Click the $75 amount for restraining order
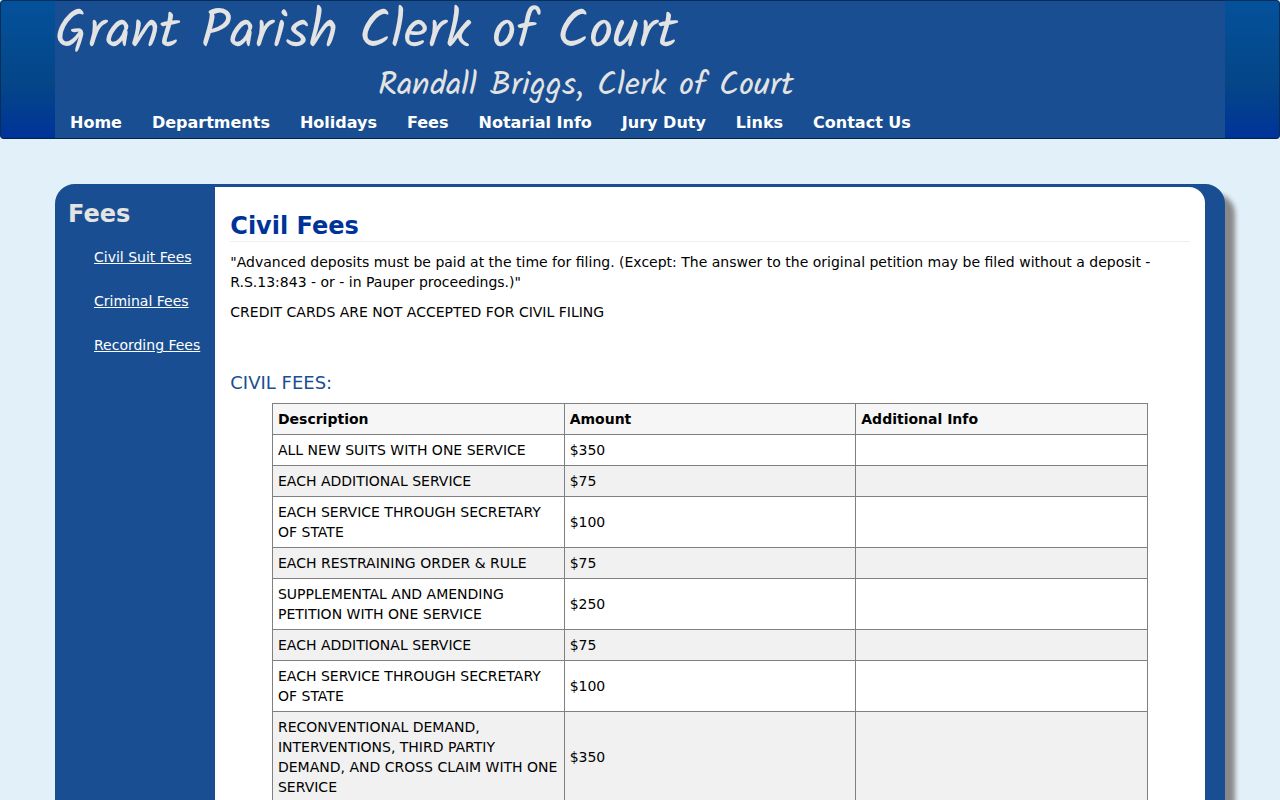 [710, 563]
